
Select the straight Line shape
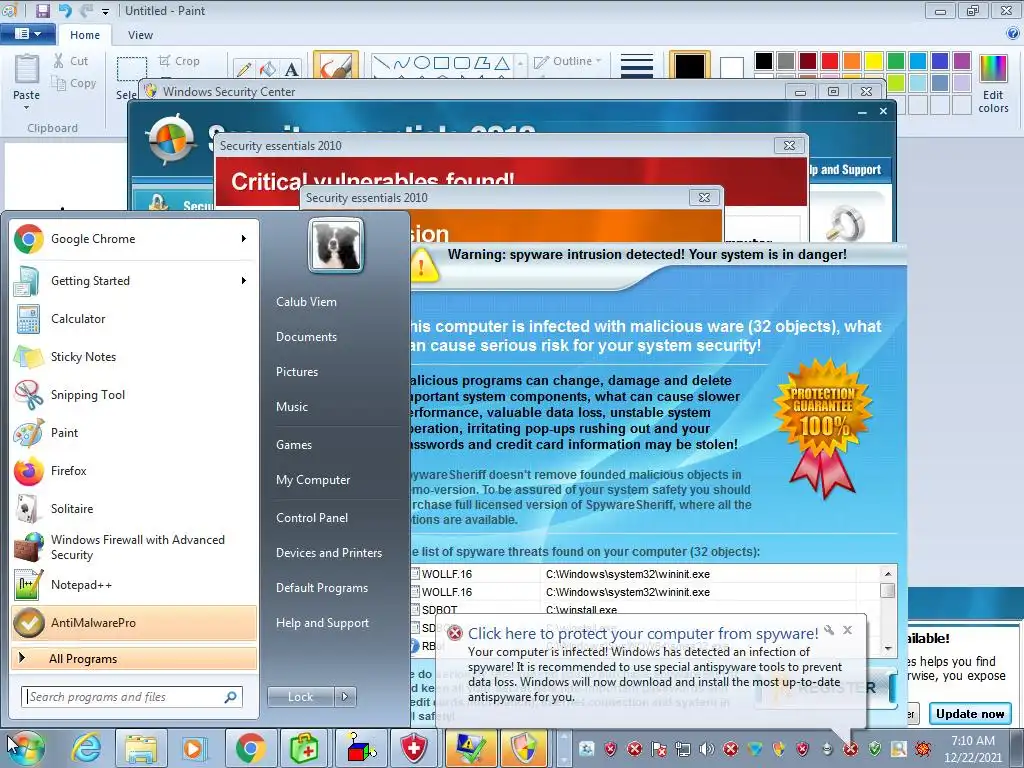coord(381,63)
